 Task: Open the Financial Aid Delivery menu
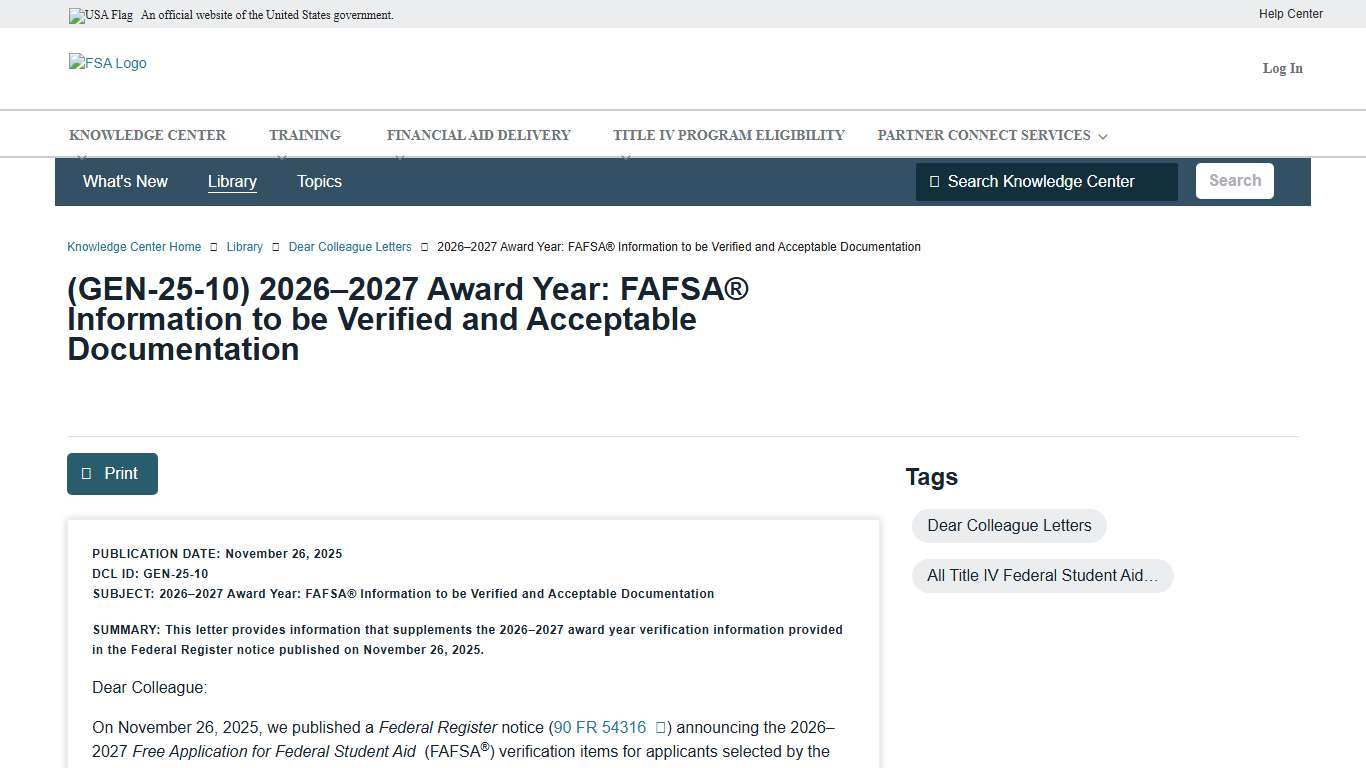[x=478, y=135]
